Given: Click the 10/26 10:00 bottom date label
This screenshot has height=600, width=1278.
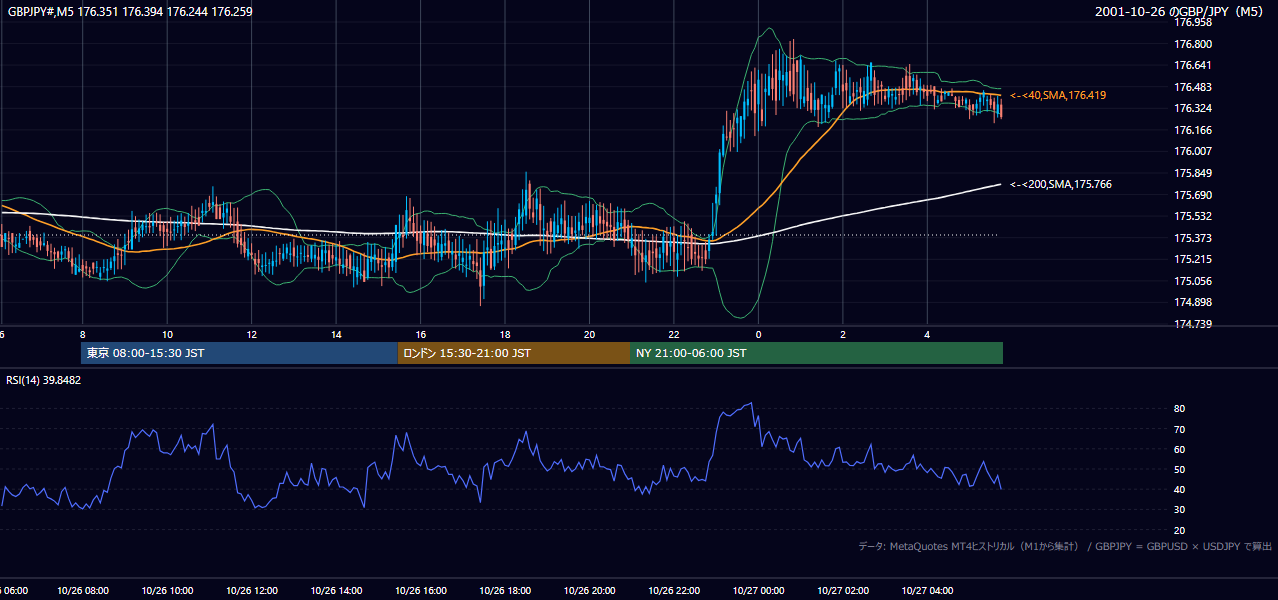Looking at the screenshot, I should click(167, 590).
